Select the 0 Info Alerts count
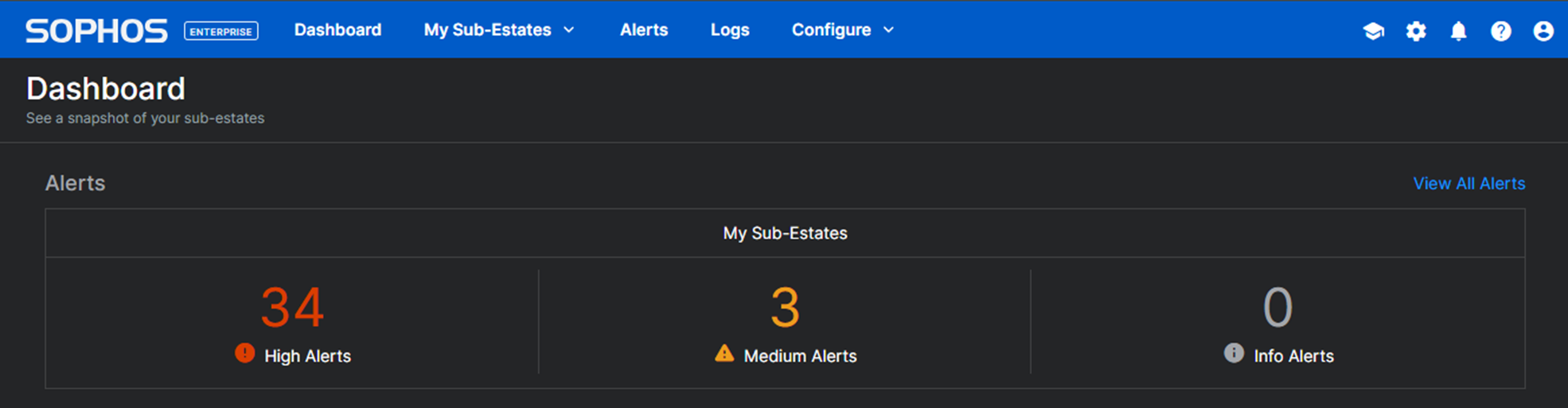1568x408 pixels. click(1277, 308)
